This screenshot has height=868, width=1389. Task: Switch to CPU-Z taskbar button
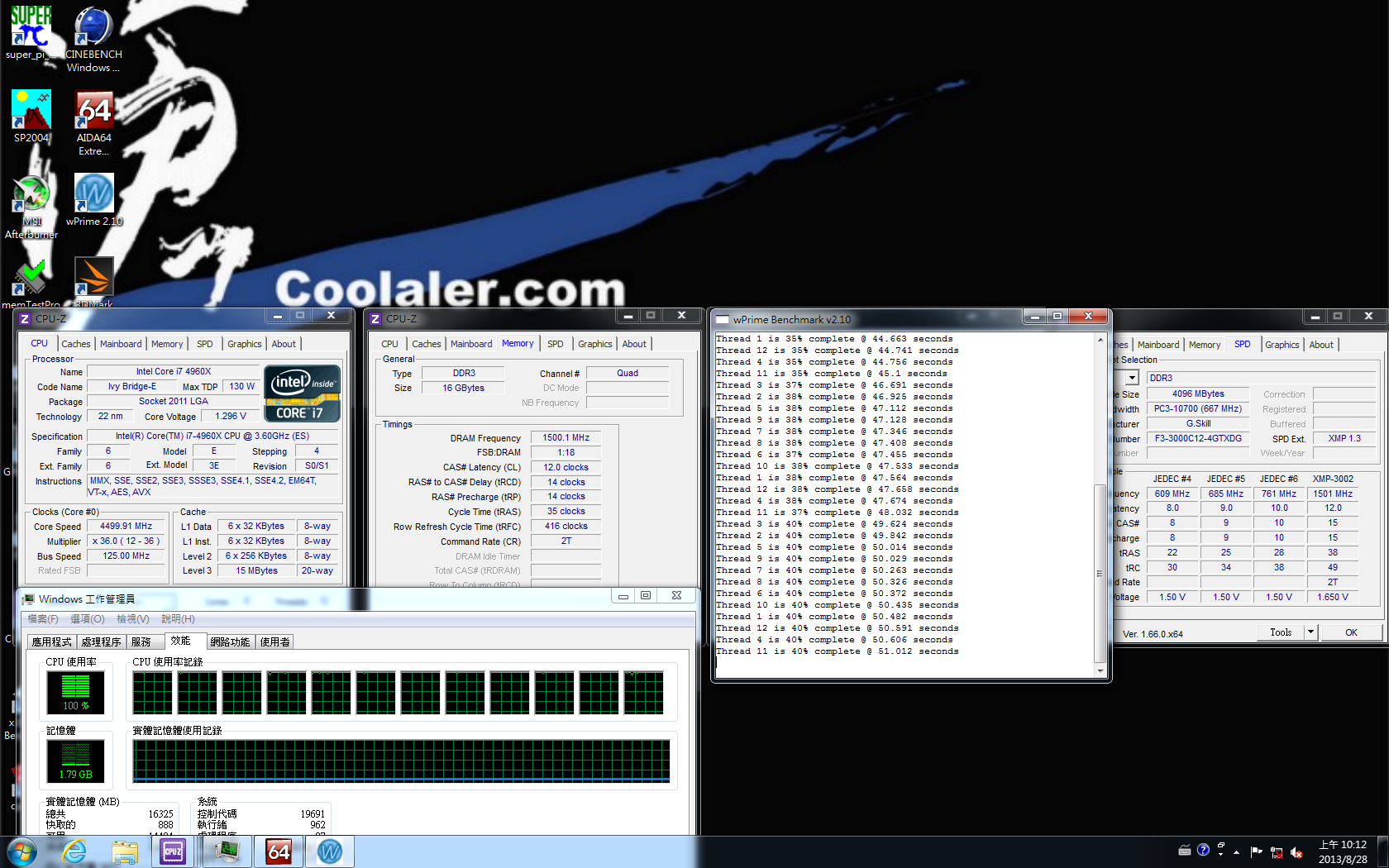[173, 851]
